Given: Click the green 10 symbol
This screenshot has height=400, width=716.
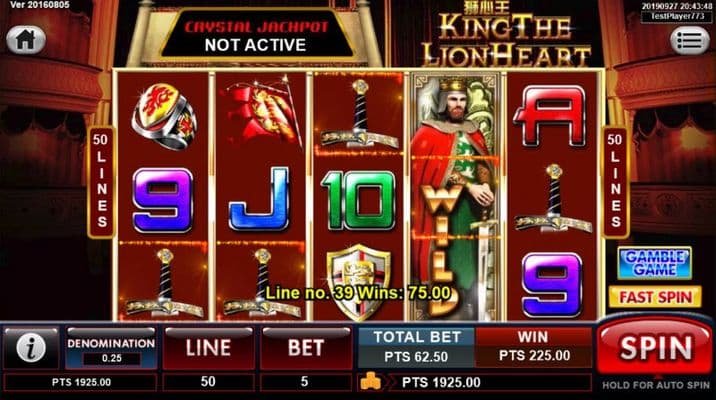Looking at the screenshot, I should pyautogui.click(x=358, y=200).
